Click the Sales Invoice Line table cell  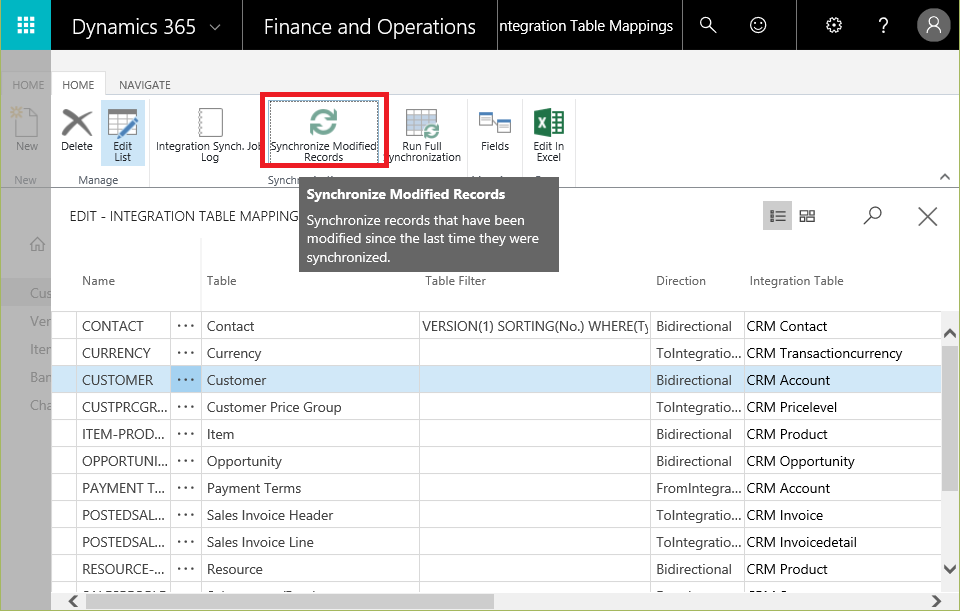coord(310,541)
